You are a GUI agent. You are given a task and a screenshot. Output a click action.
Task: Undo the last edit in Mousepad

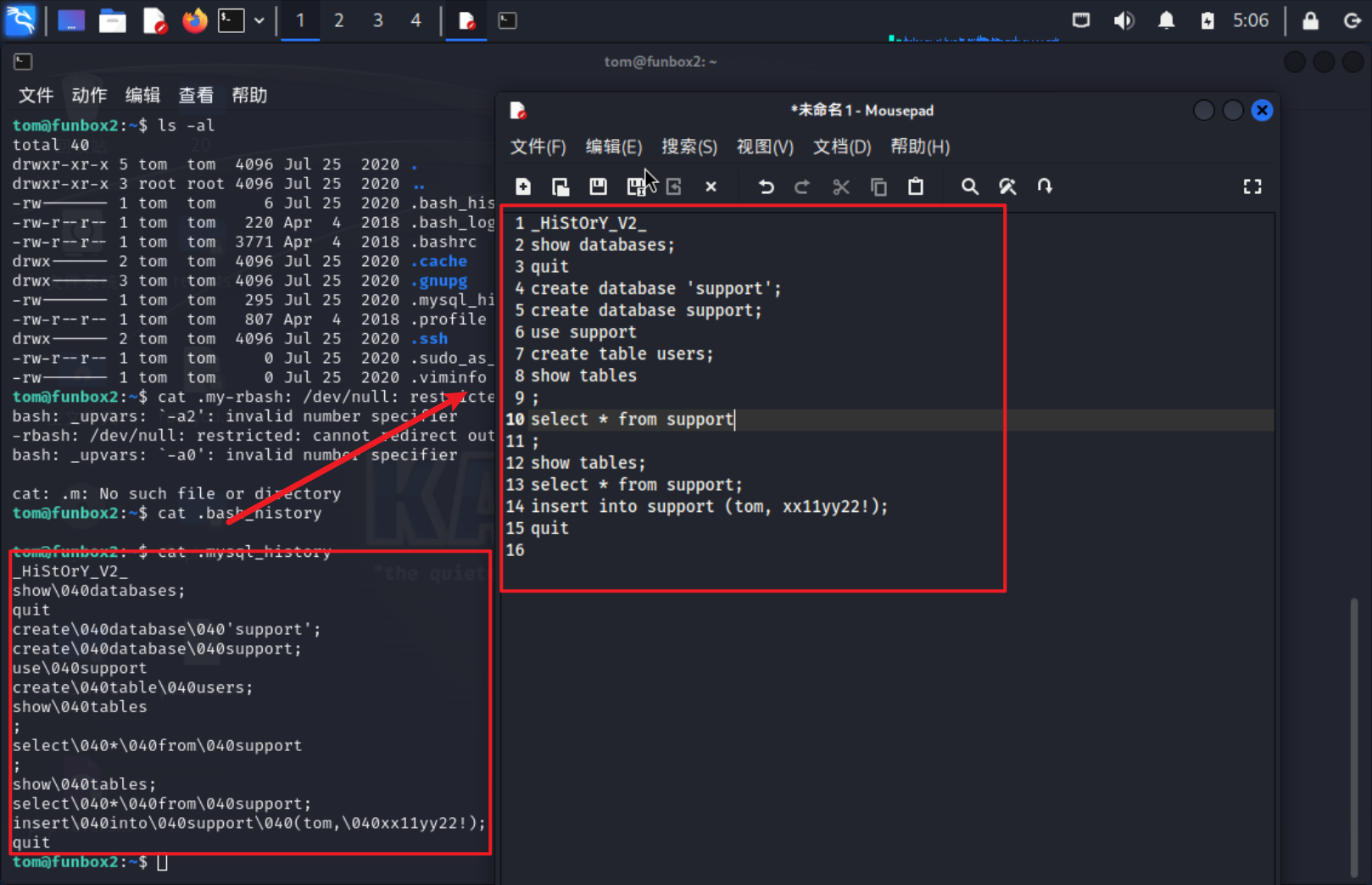766,186
